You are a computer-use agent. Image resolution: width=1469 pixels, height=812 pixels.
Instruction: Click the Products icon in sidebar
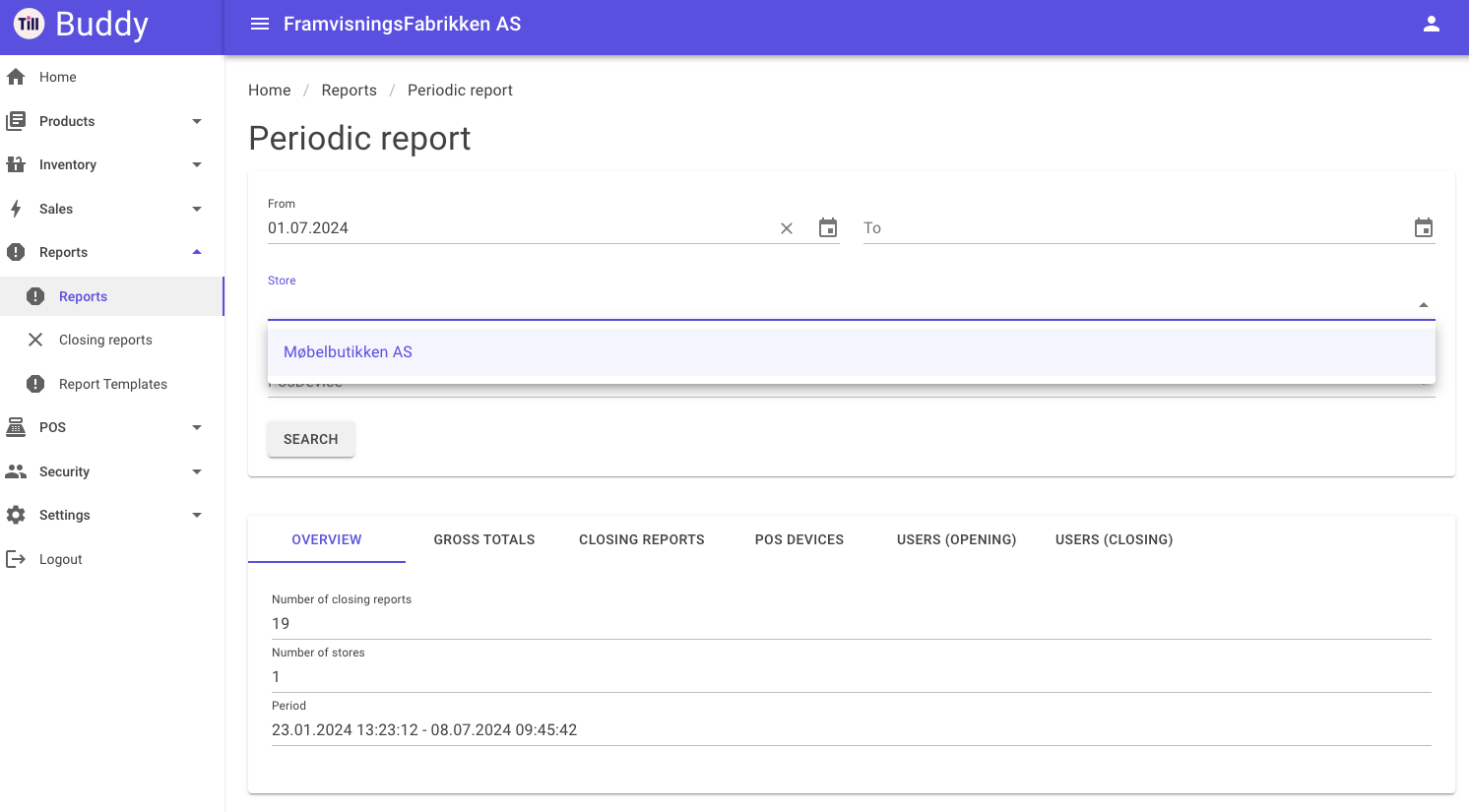coord(16,121)
